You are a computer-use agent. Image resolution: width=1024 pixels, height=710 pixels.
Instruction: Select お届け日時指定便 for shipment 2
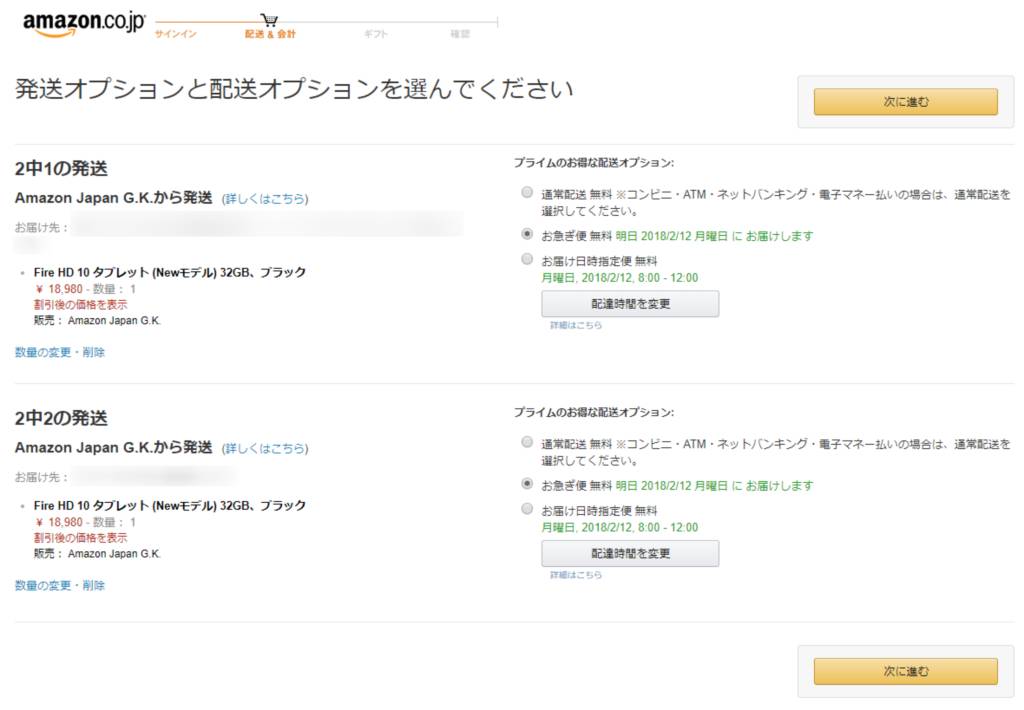tap(527, 509)
